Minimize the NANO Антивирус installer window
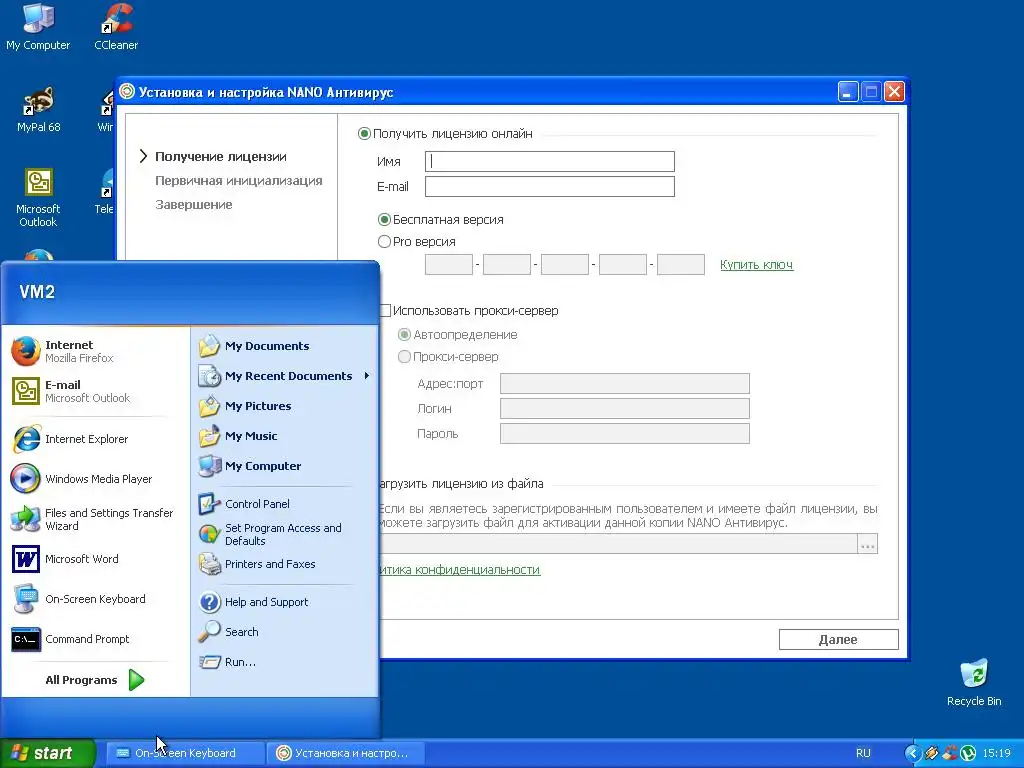This screenshot has height=768, width=1024. [x=848, y=91]
